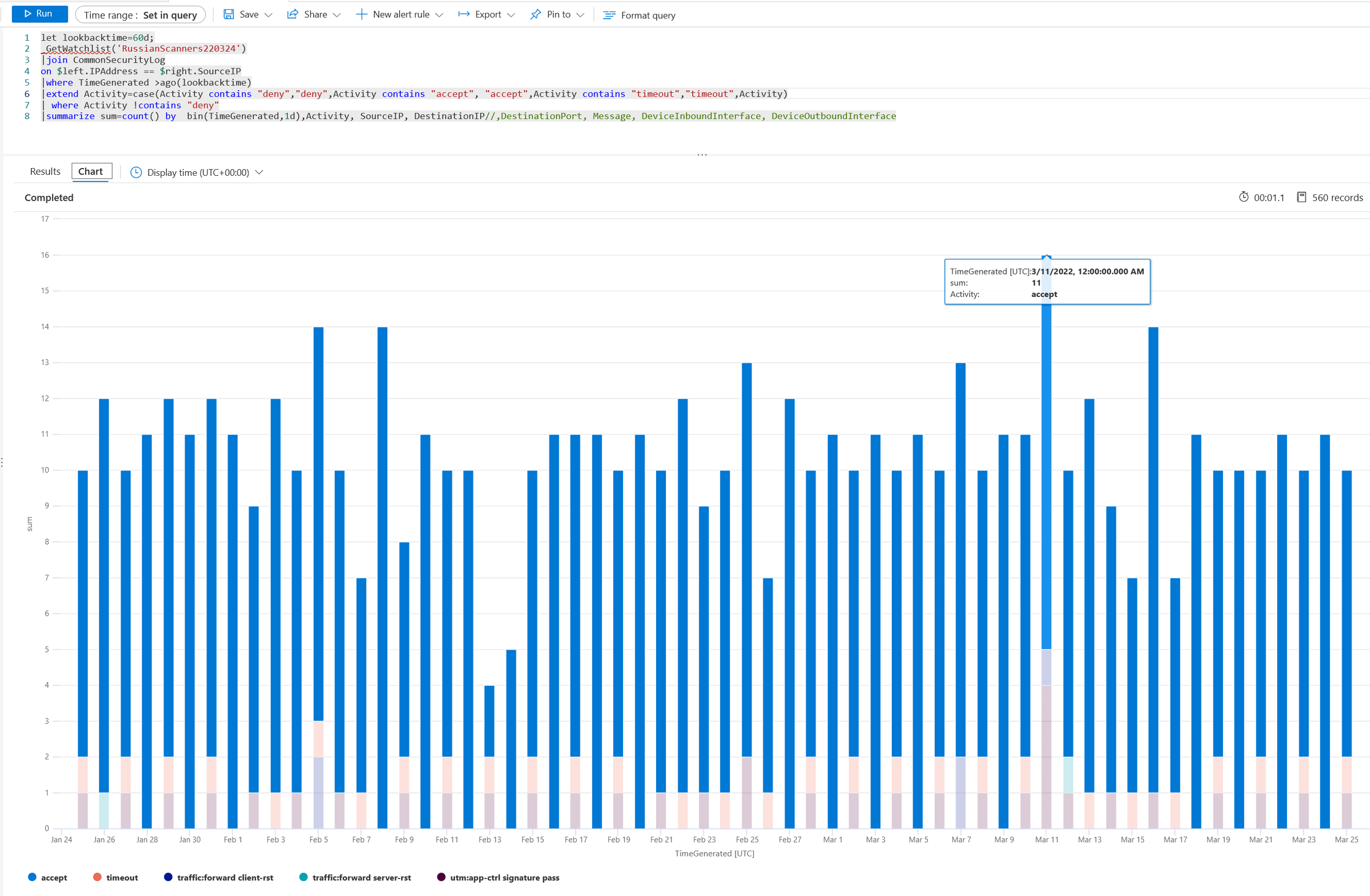This screenshot has height=896, width=1370.
Task: Open Time range Set in query selector
Action: (140, 15)
